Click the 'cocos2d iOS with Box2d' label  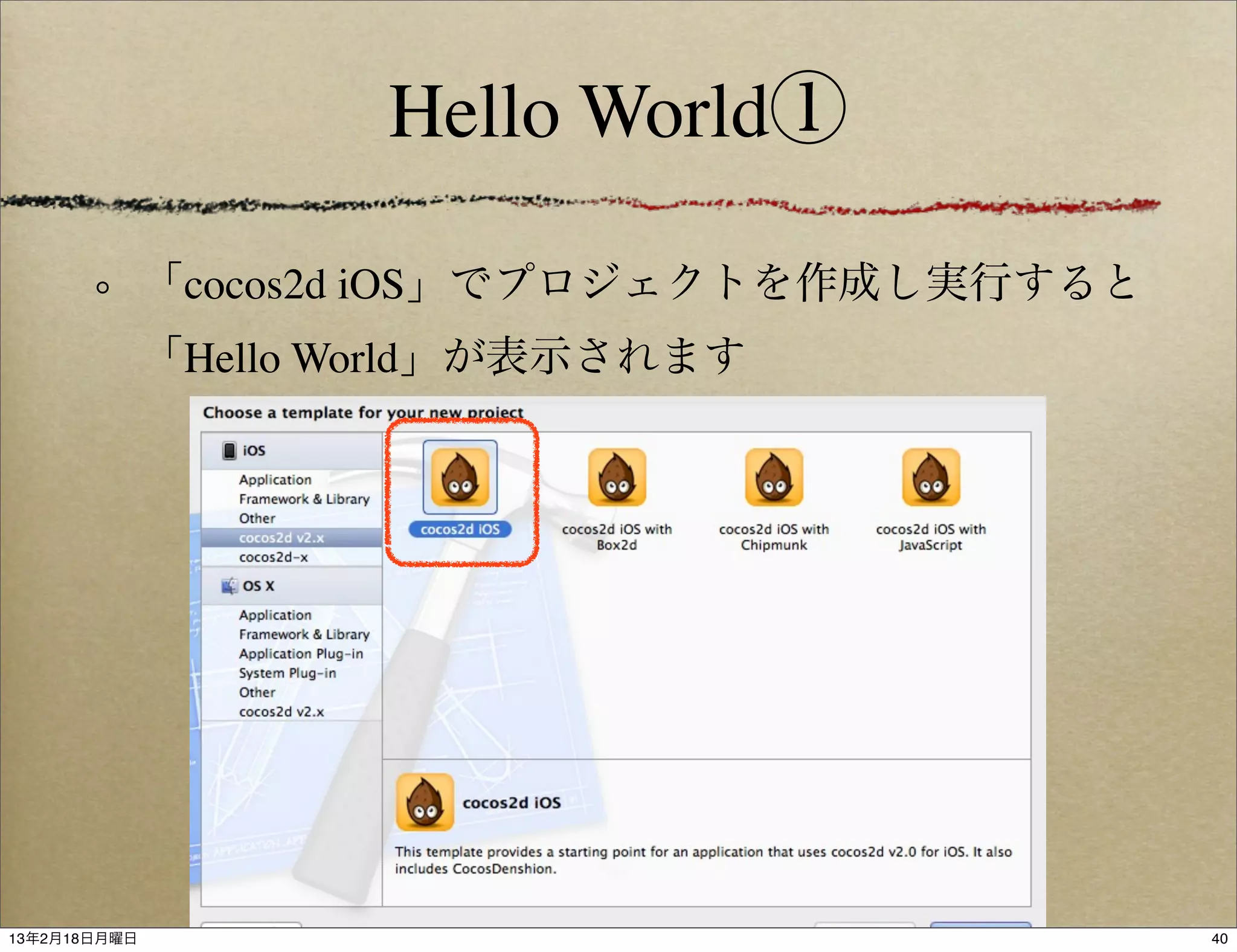click(x=617, y=537)
